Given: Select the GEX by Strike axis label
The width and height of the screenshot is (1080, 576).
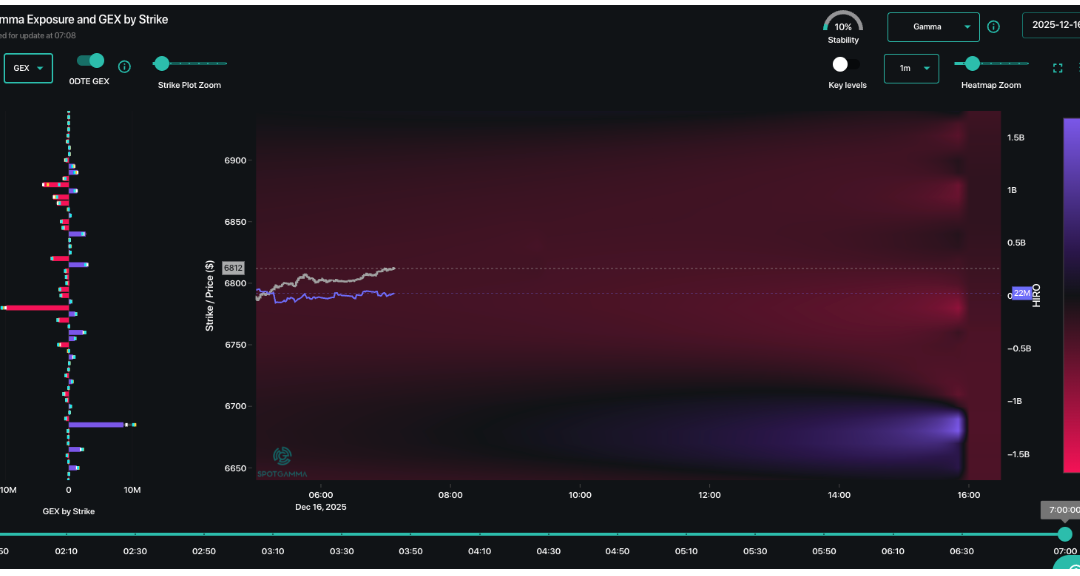Looking at the screenshot, I should coord(67,510).
